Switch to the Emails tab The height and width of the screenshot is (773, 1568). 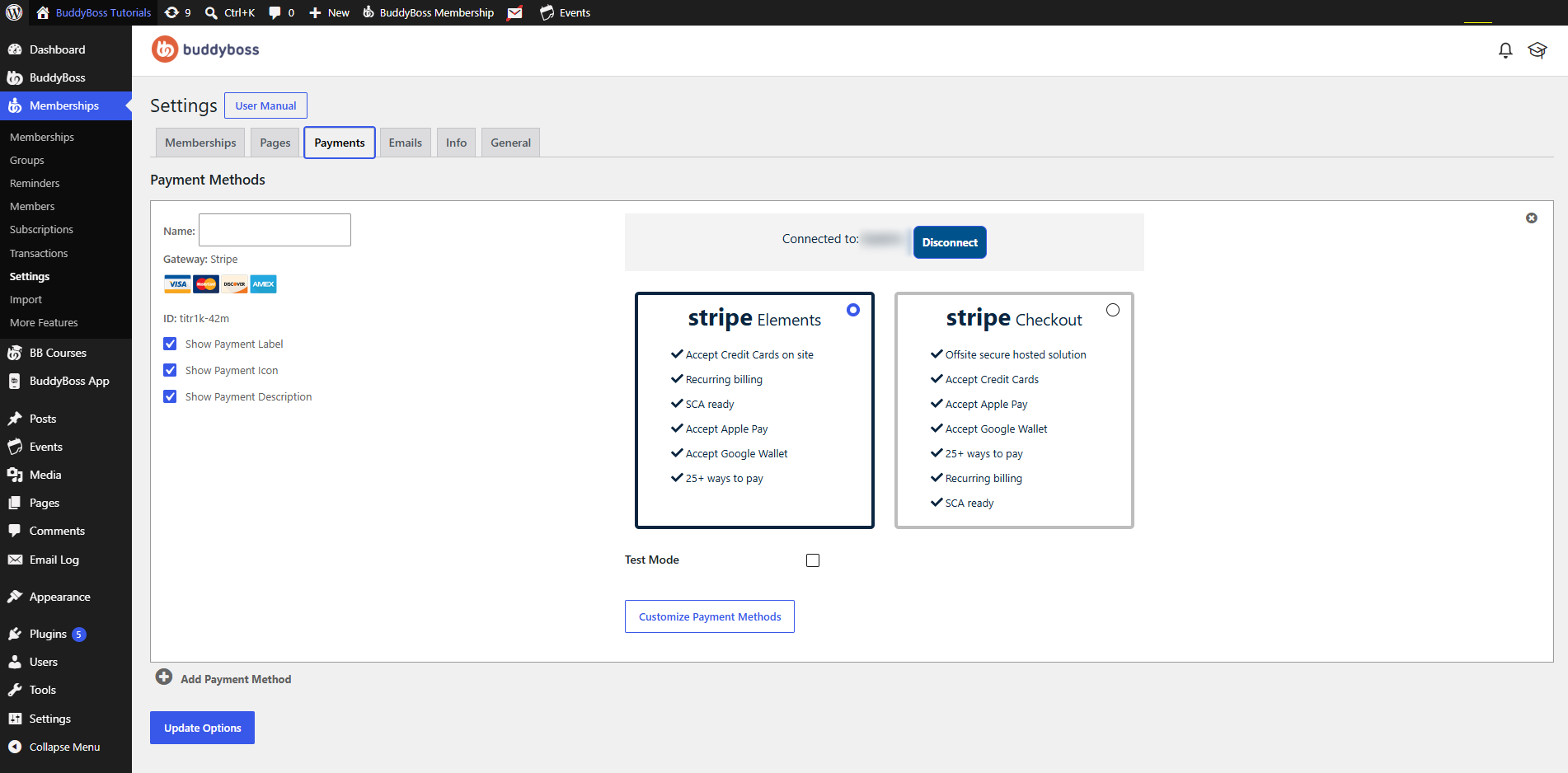pos(406,143)
